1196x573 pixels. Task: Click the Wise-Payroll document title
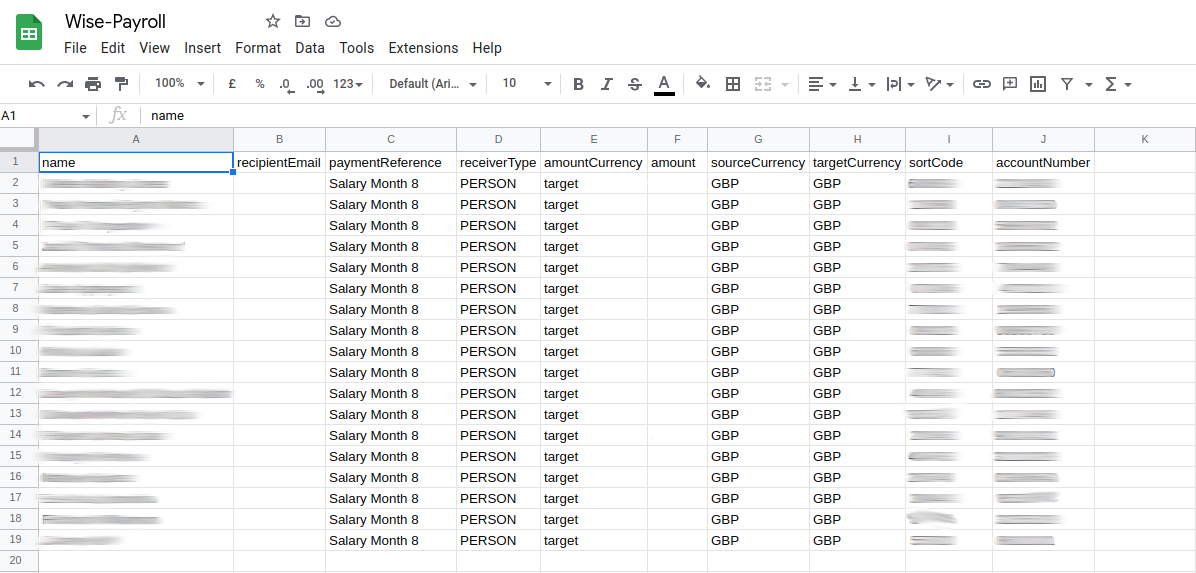[115, 21]
